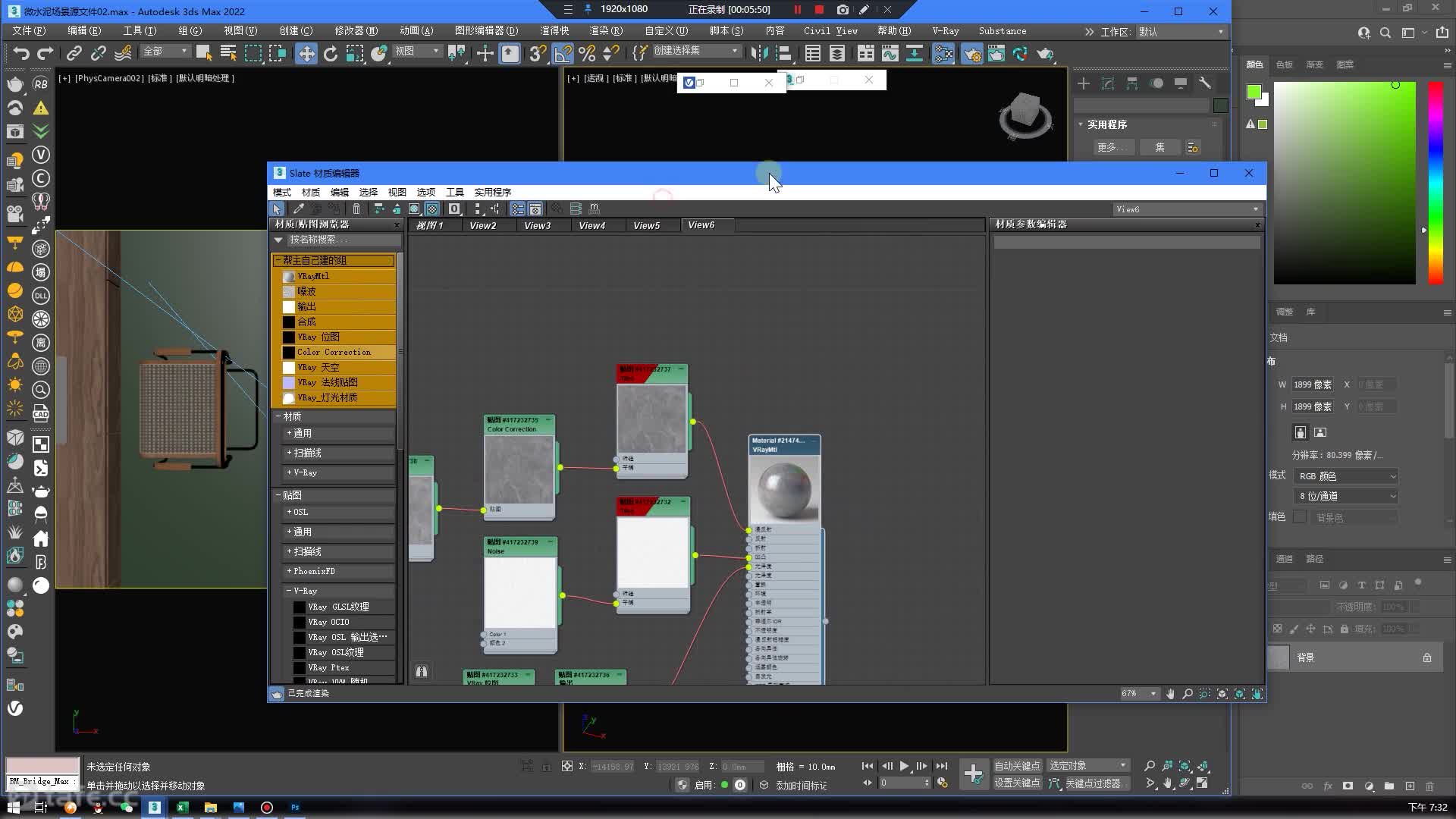The width and height of the screenshot is (1456, 819).
Task: Toggle the 3D Snaps icon
Action: (538, 53)
